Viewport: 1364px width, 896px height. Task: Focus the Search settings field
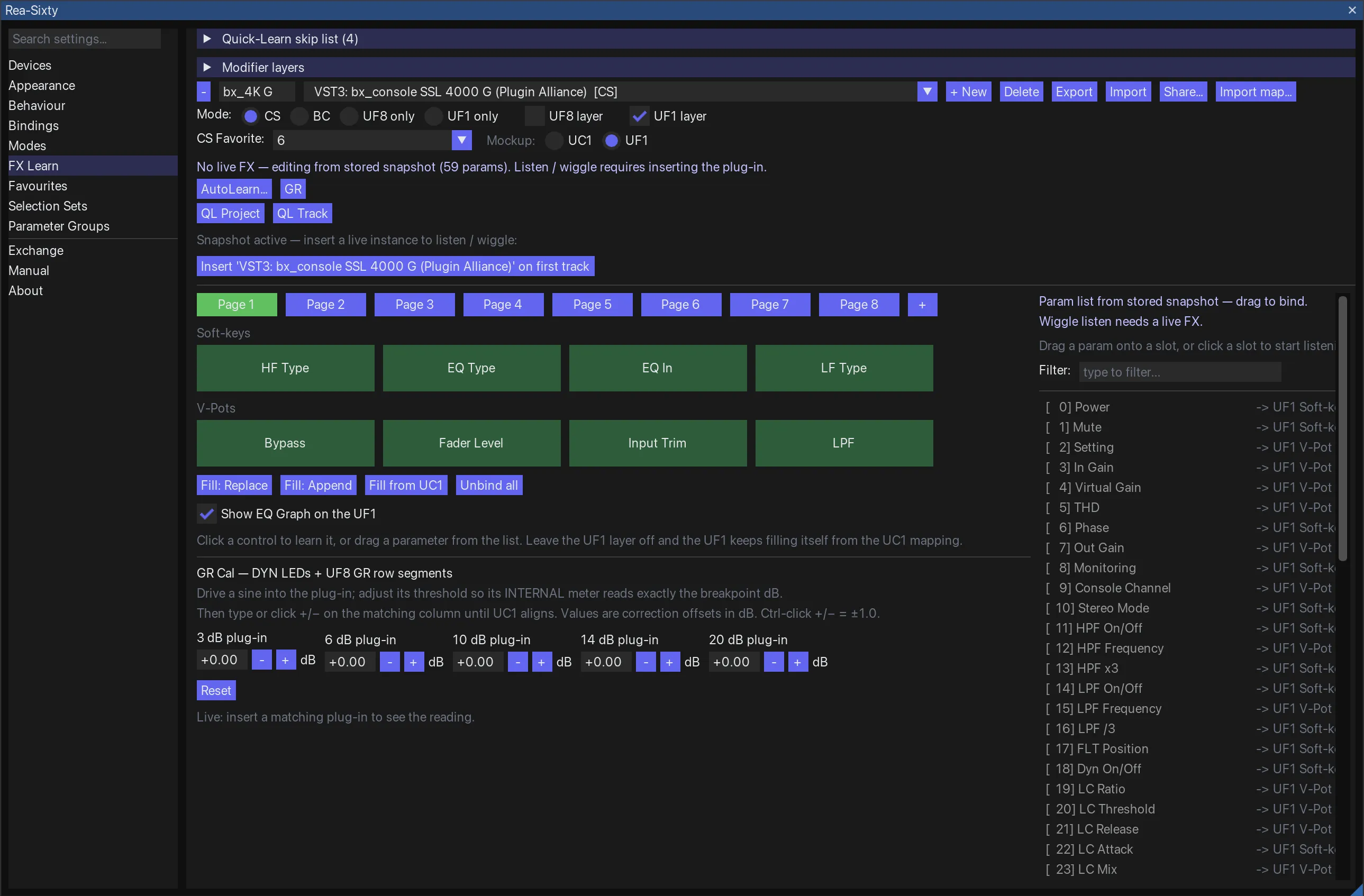pyautogui.click(x=84, y=39)
